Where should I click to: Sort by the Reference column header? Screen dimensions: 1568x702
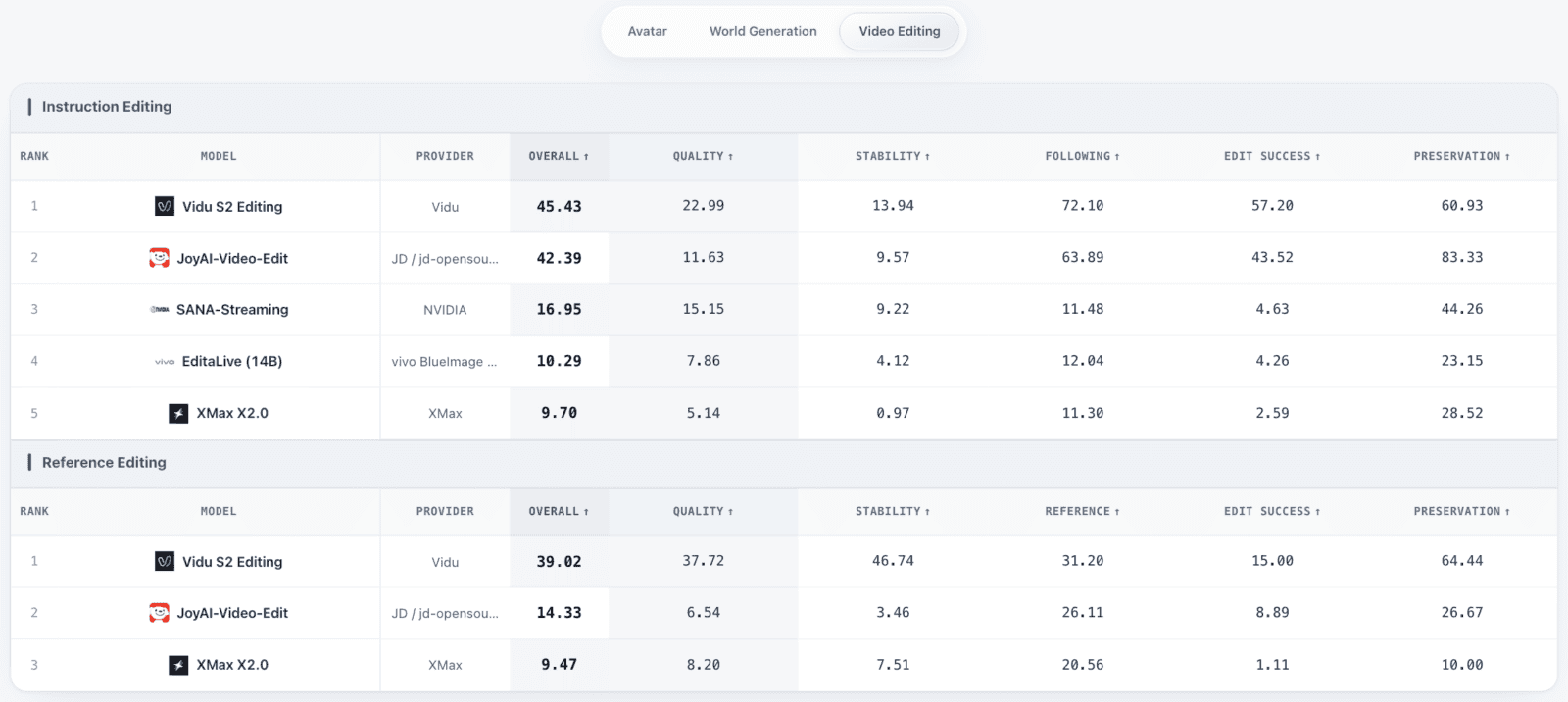[1082, 511]
